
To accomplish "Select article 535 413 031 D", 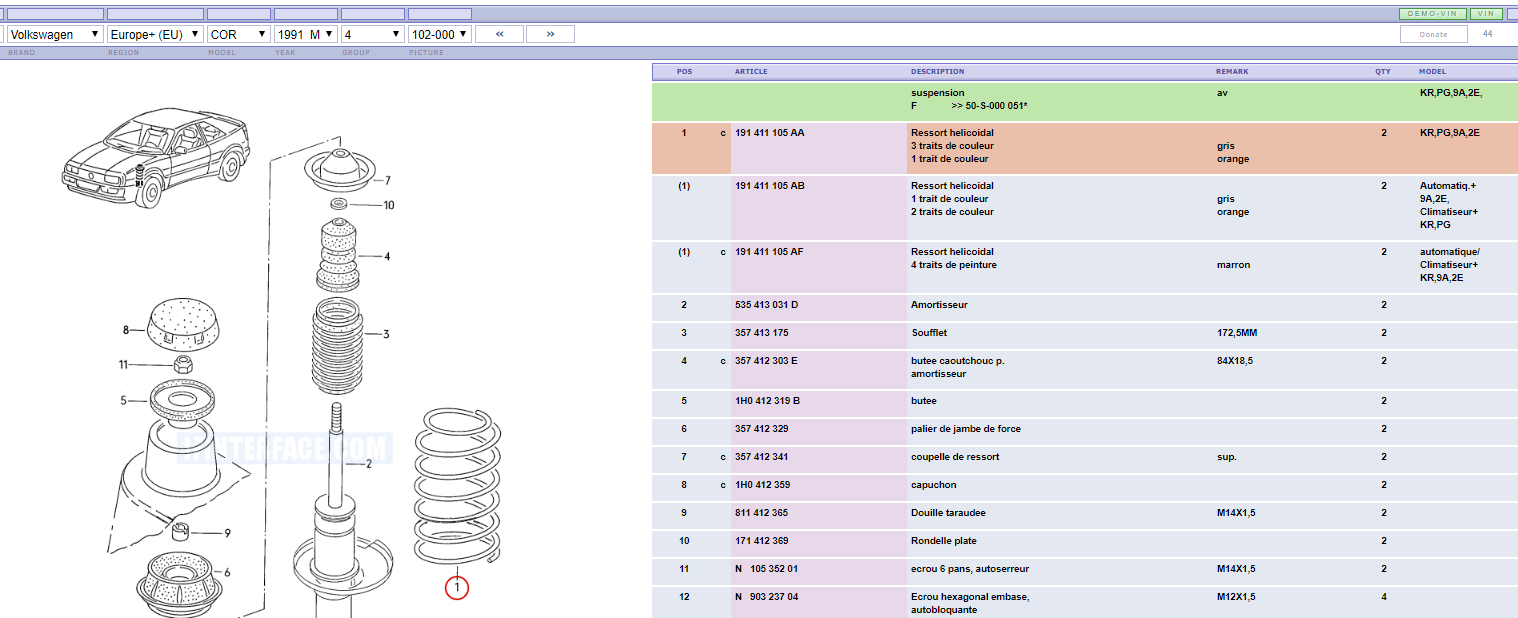I will coord(766,304).
